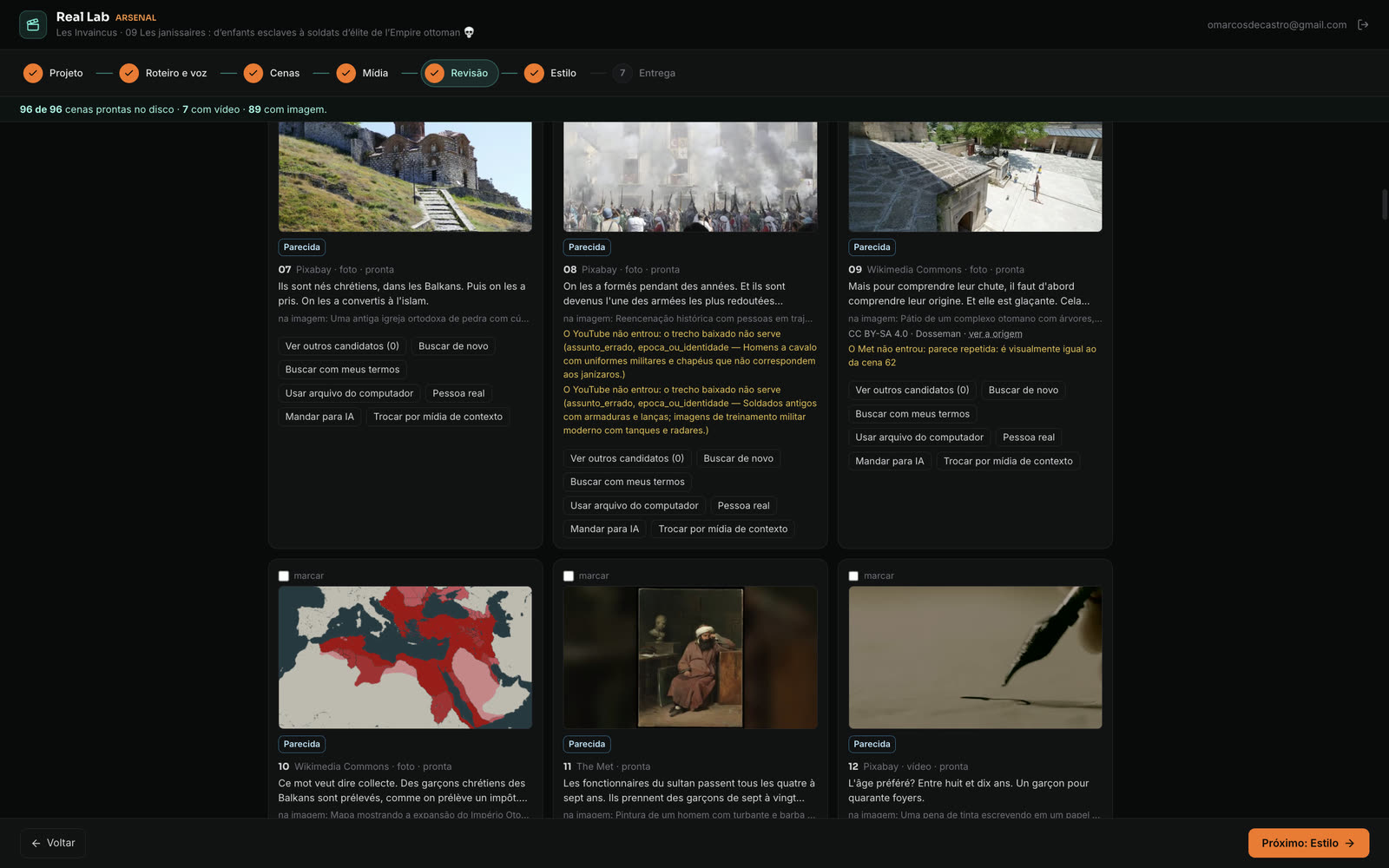Viewport: 1389px width, 868px height.
Task: Click the Próximo: Estilo button
Action: click(x=1308, y=843)
